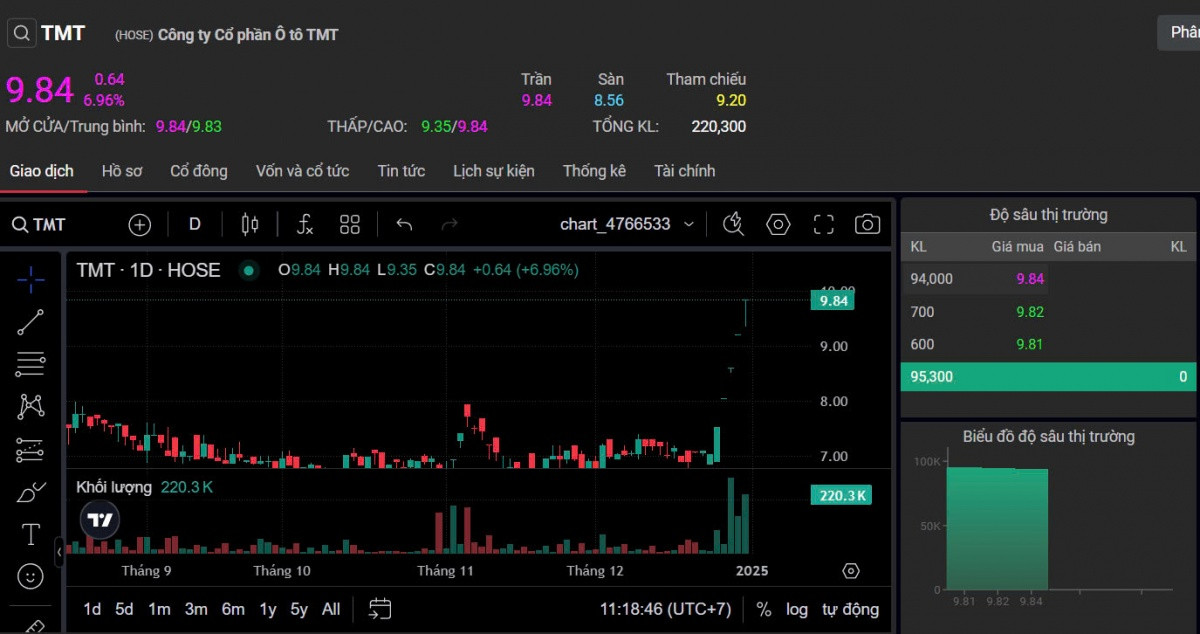Open the fx indicators menu
The width and height of the screenshot is (1200, 634).
point(305,224)
